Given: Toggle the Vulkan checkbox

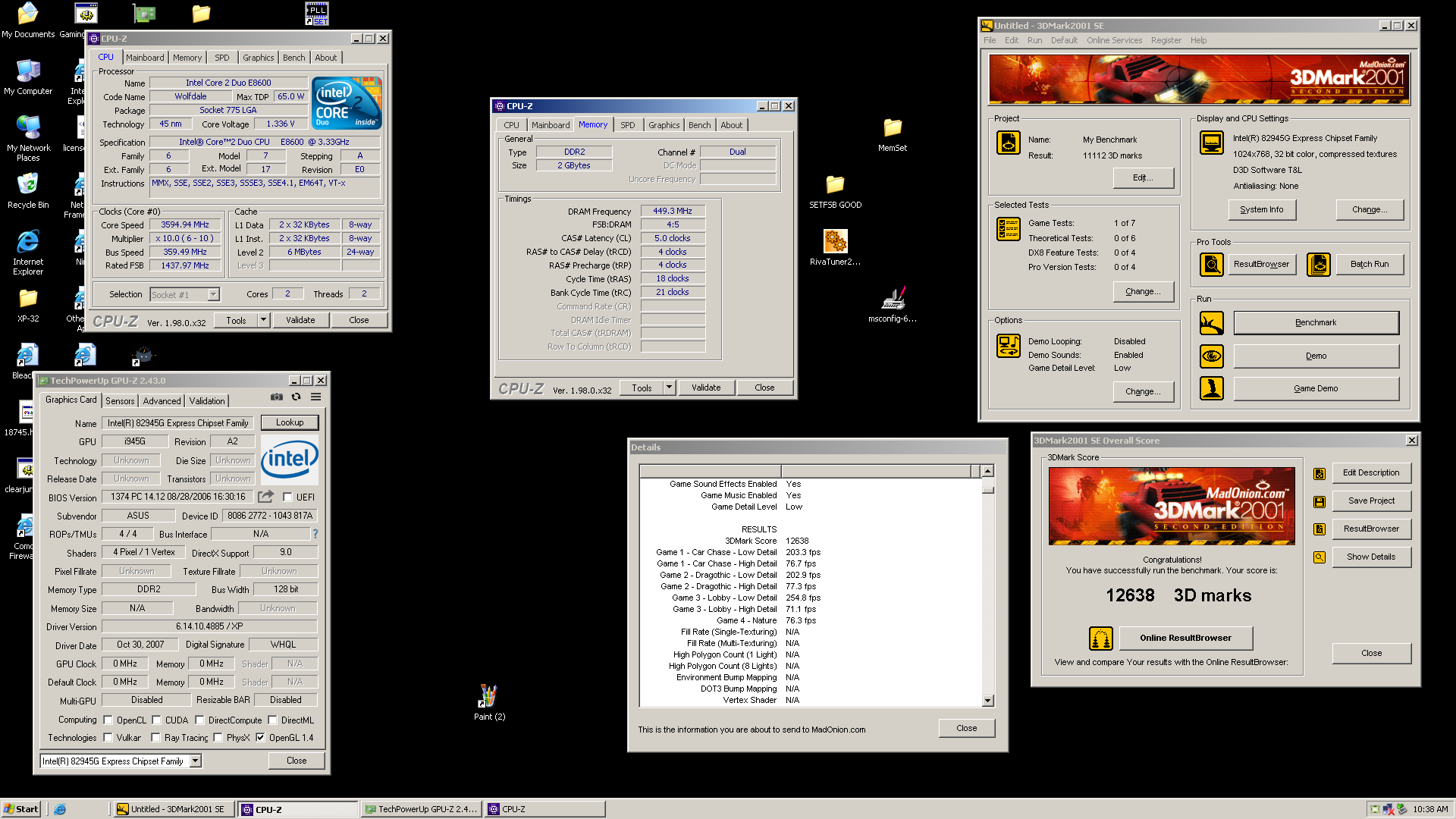Looking at the screenshot, I should coord(108,738).
